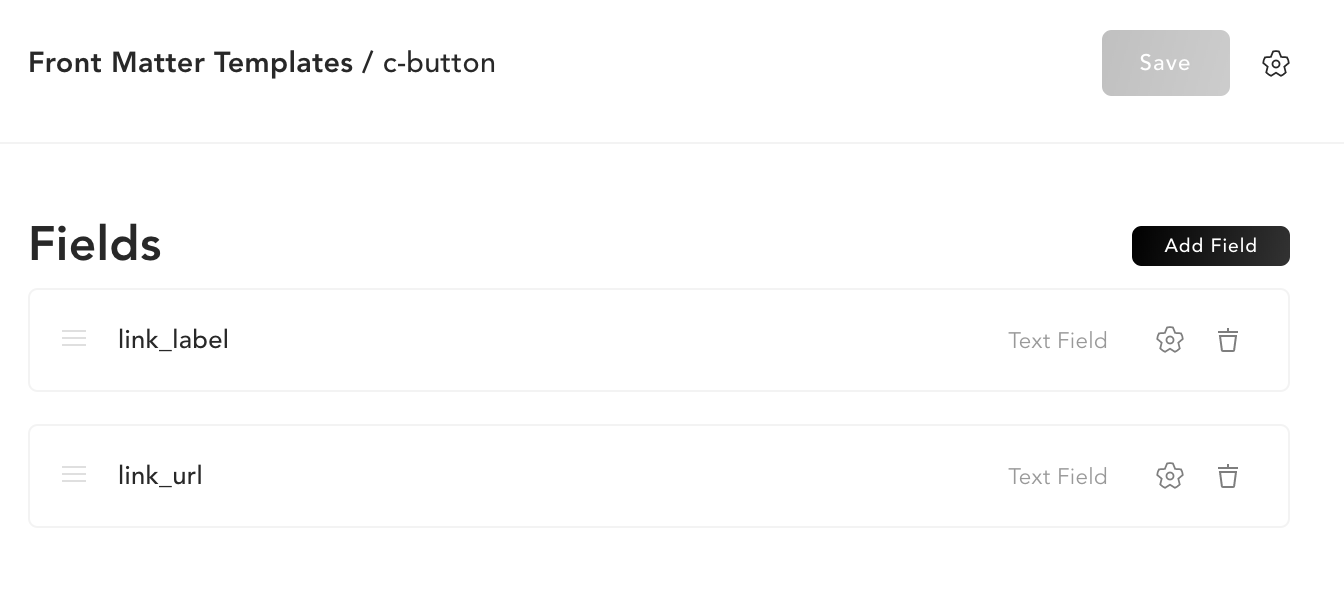Select the Front Matter Templates breadcrumb
The height and width of the screenshot is (608, 1344).
pos(190,62)
